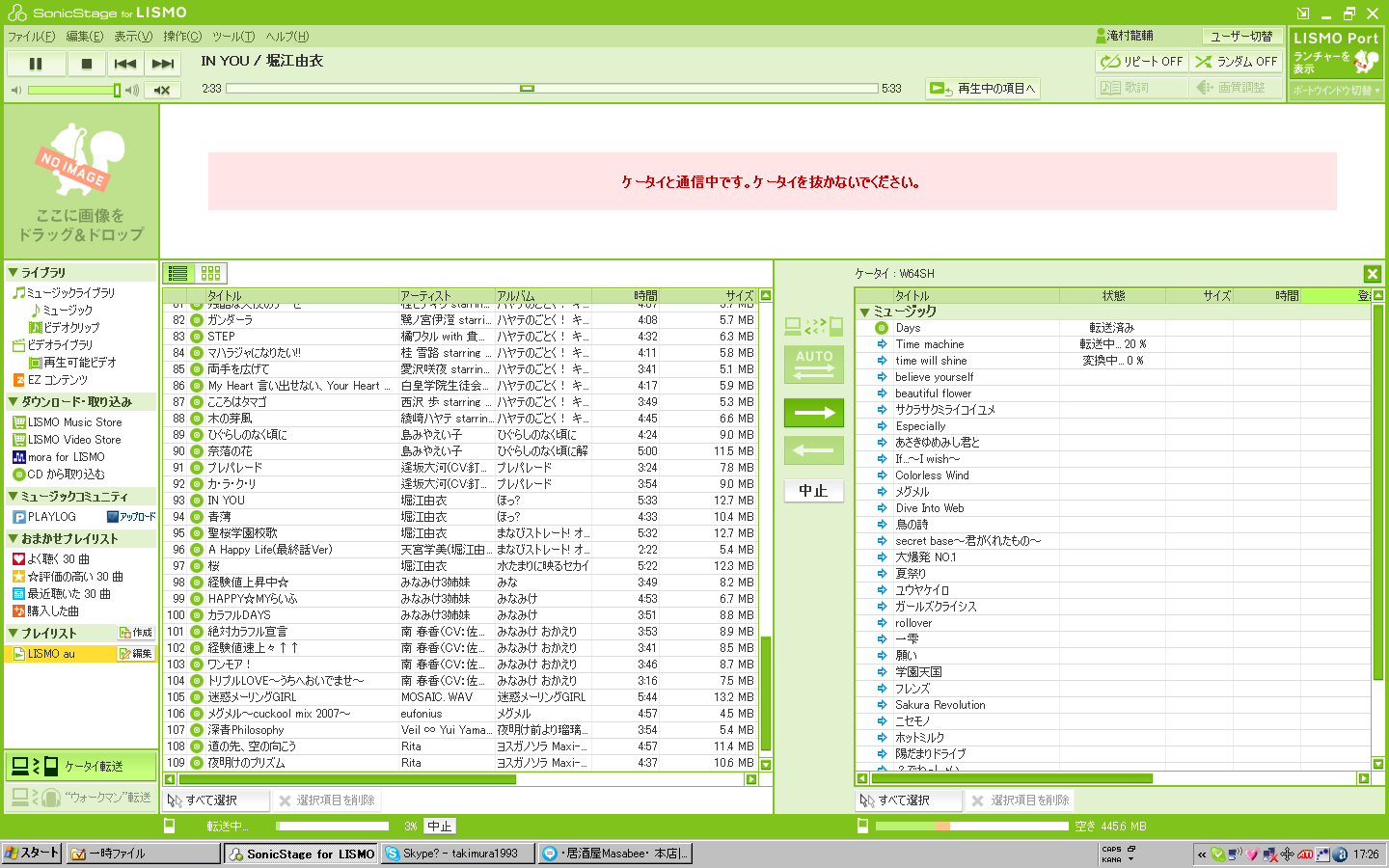This screenshot has height=868, width=1389.
Task: Switch to detailed list view icon
Action: click(178, 273)
